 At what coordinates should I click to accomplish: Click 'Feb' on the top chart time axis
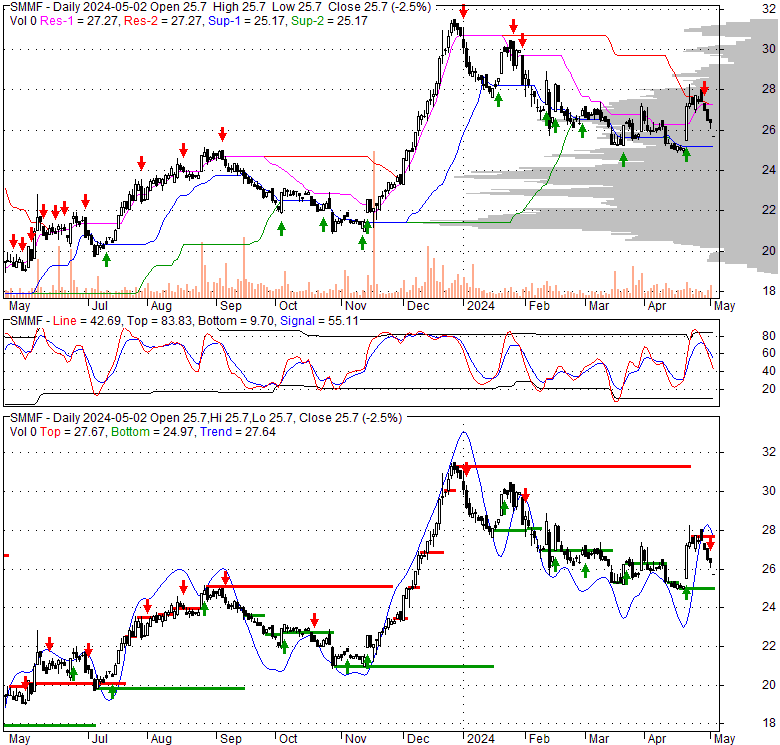point(539,305)
